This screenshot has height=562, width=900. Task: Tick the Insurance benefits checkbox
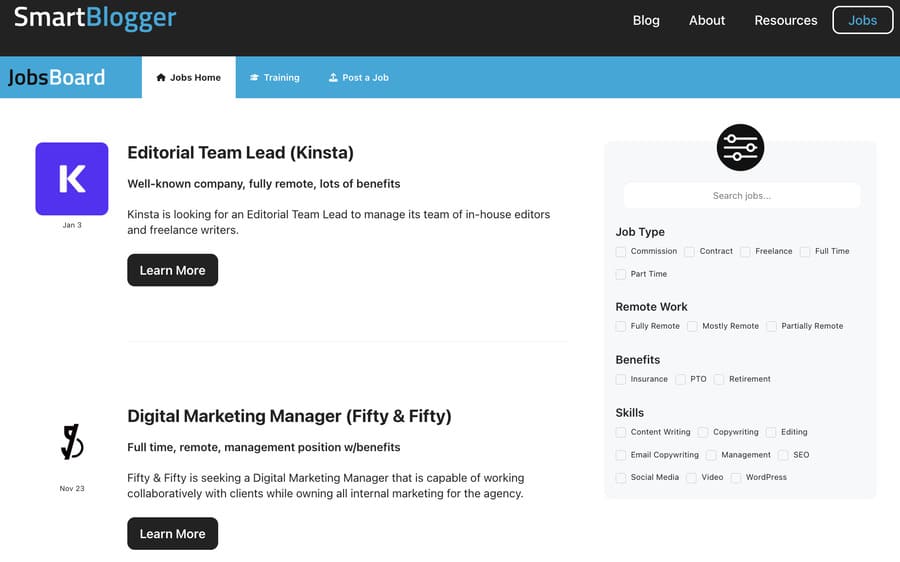click(621, 380)
